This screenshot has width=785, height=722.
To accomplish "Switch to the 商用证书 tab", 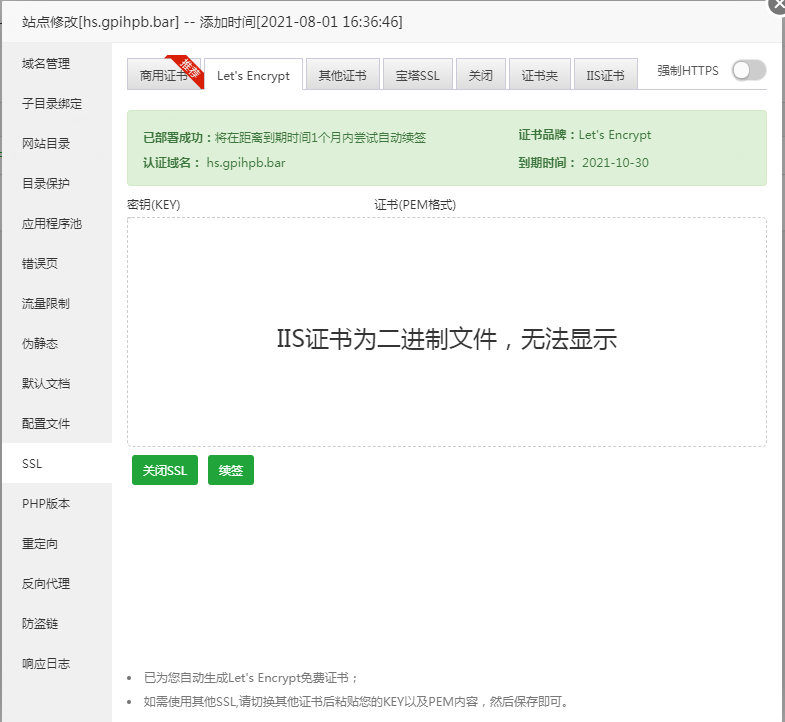I will click(164, 75).
